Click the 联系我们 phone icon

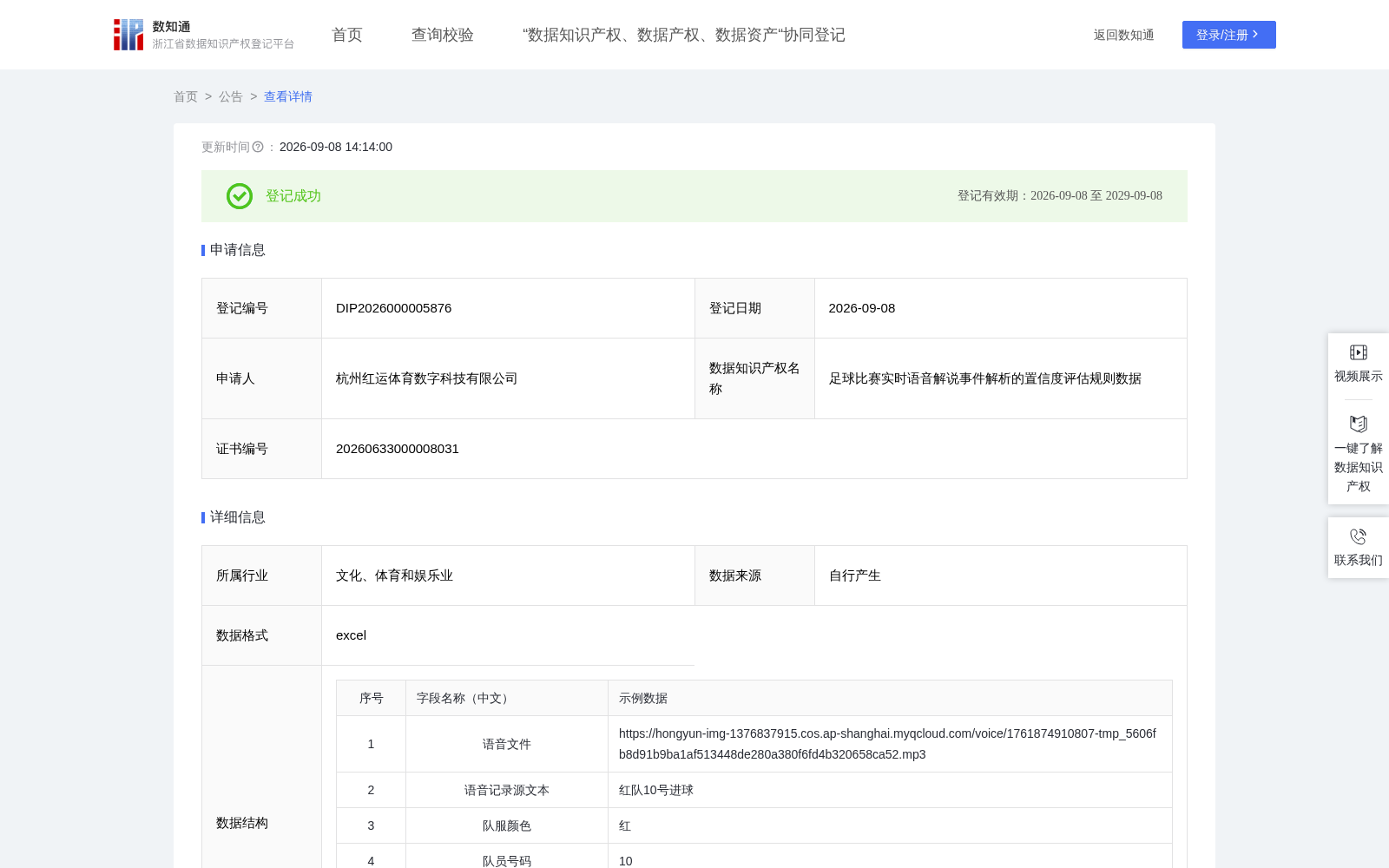click(1359, 536)
